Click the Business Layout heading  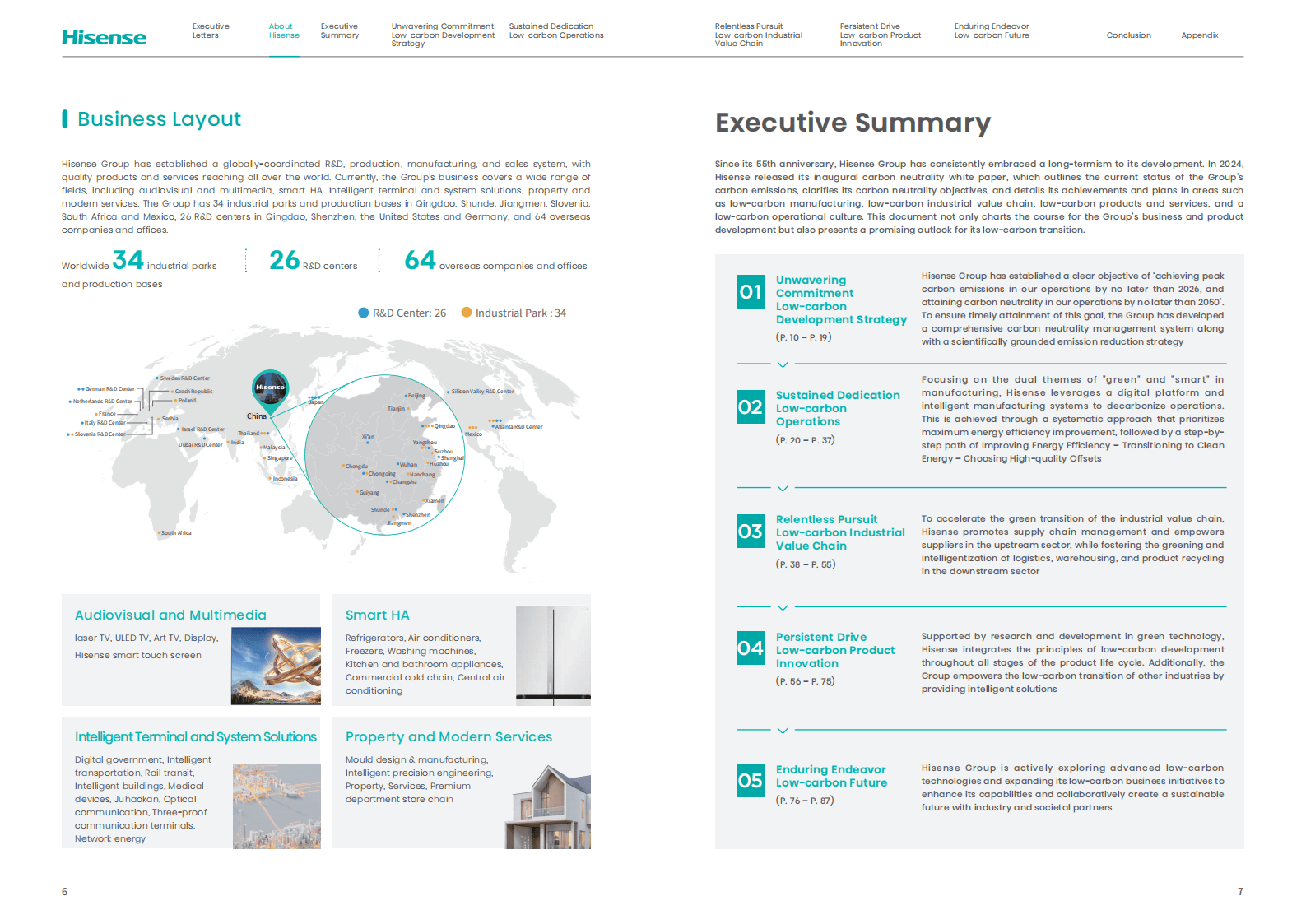(x=159, y=119)
